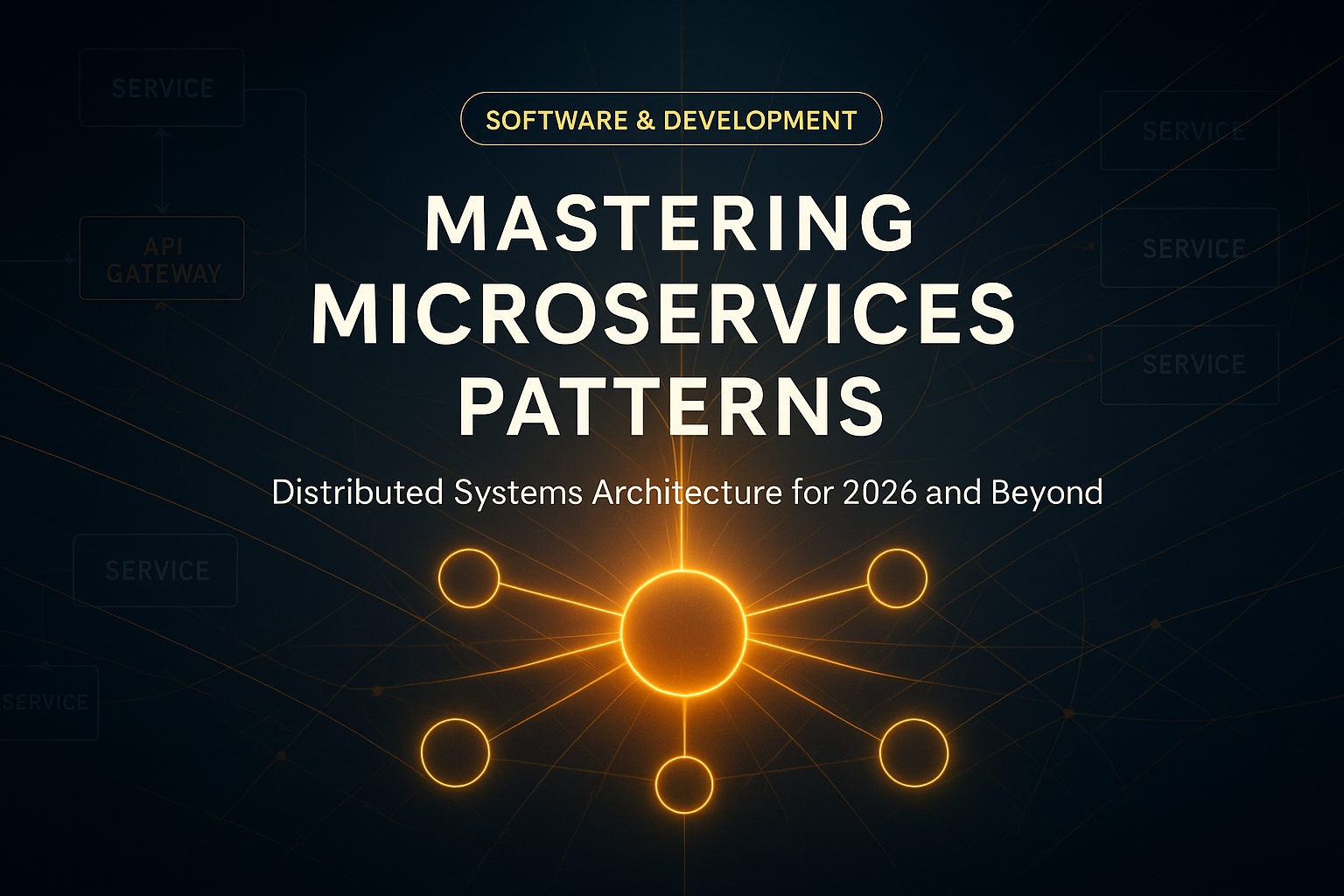Viewport: 1344px width, 896px height.
Task: Click the lower-right orange node circle
Action: 913,752
